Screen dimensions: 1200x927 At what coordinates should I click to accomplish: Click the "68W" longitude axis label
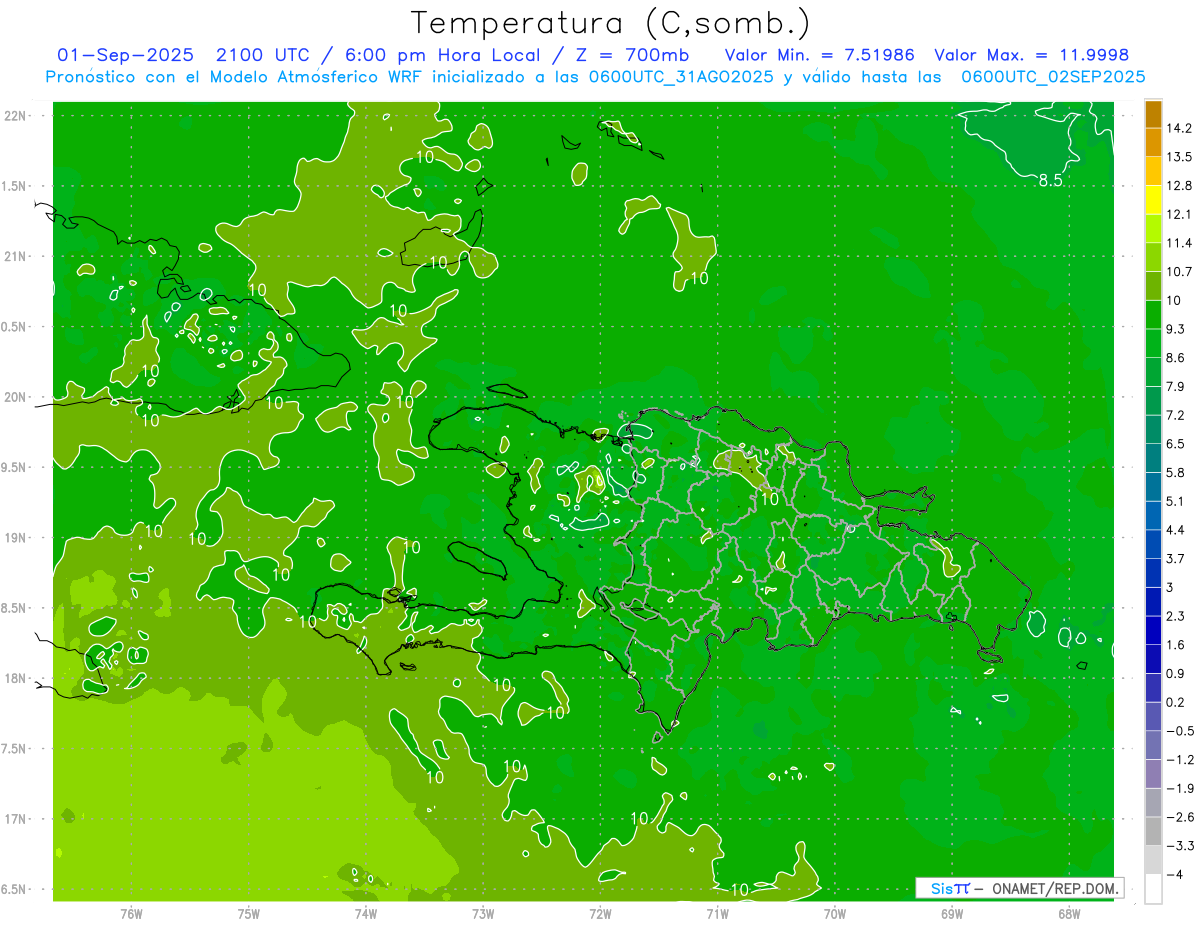pos(1069,913)
